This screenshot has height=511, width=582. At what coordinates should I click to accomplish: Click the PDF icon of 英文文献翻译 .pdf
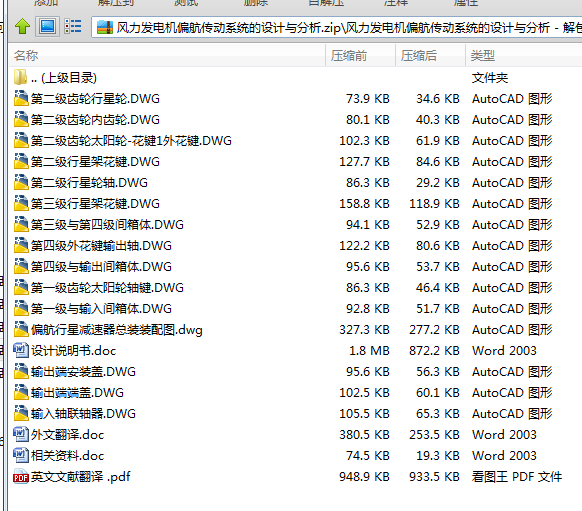tap(21, 477)
